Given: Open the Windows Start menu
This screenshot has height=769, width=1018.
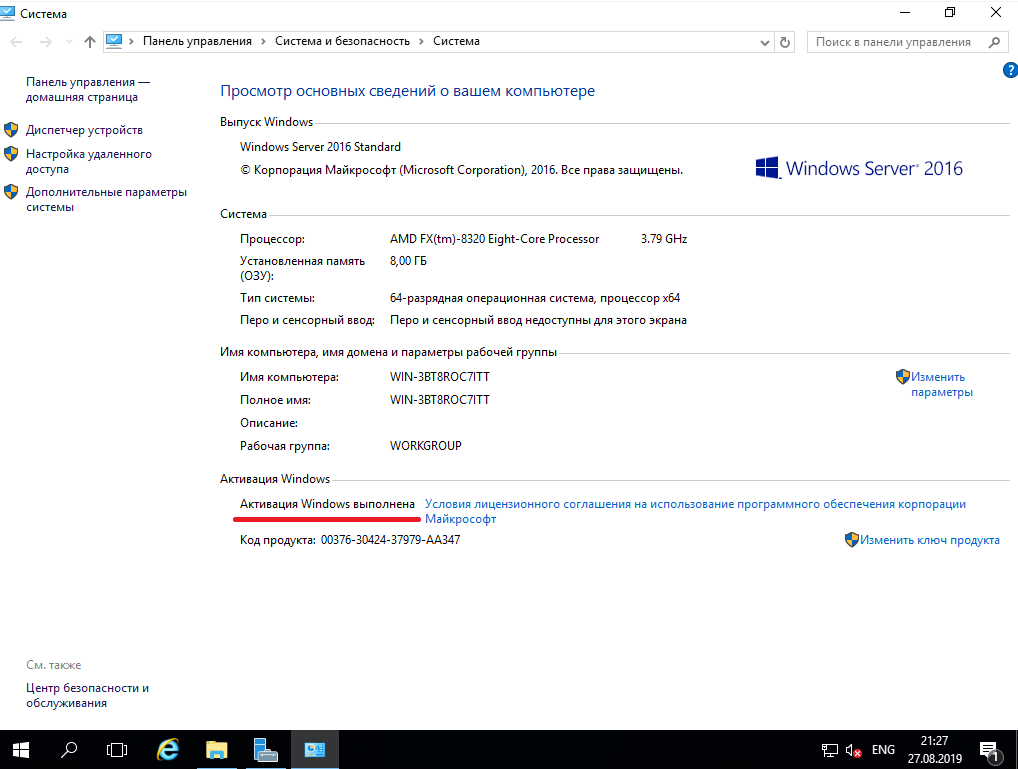Looking at the screenshot, I should click(x=21, y=749).
